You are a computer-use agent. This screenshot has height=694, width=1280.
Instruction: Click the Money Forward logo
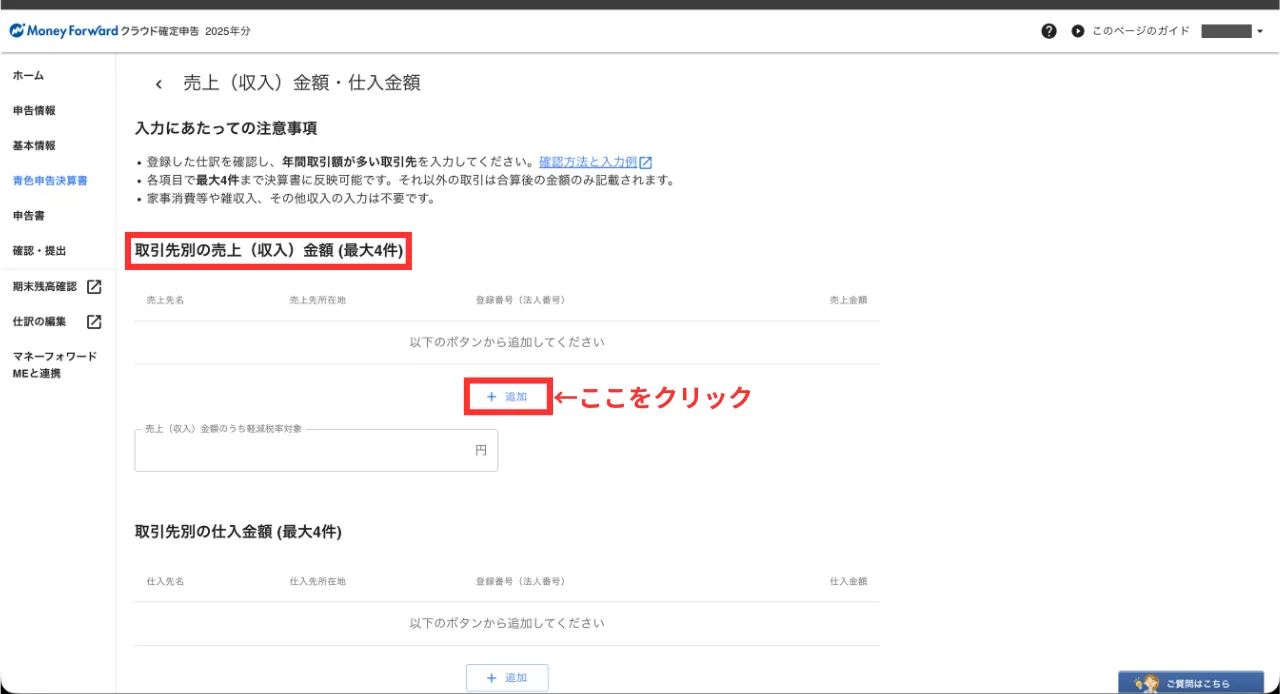point(63,31)
